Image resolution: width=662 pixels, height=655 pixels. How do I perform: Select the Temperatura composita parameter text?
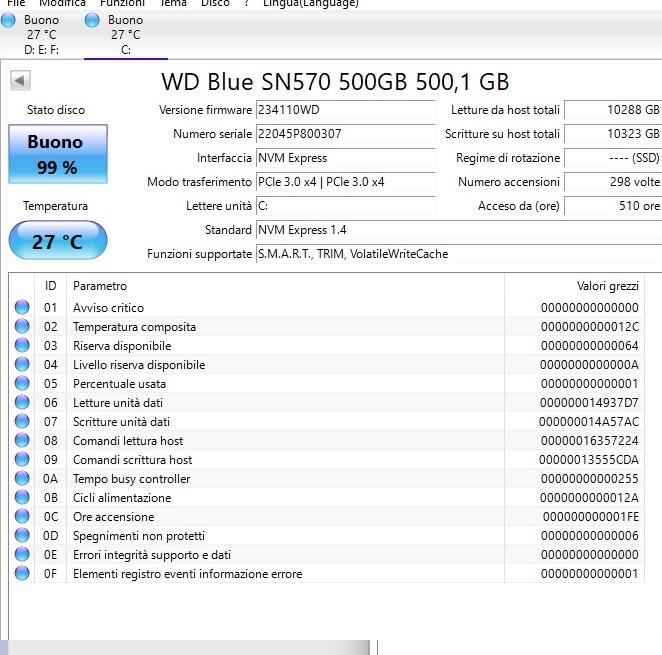[x=134, y=327]
